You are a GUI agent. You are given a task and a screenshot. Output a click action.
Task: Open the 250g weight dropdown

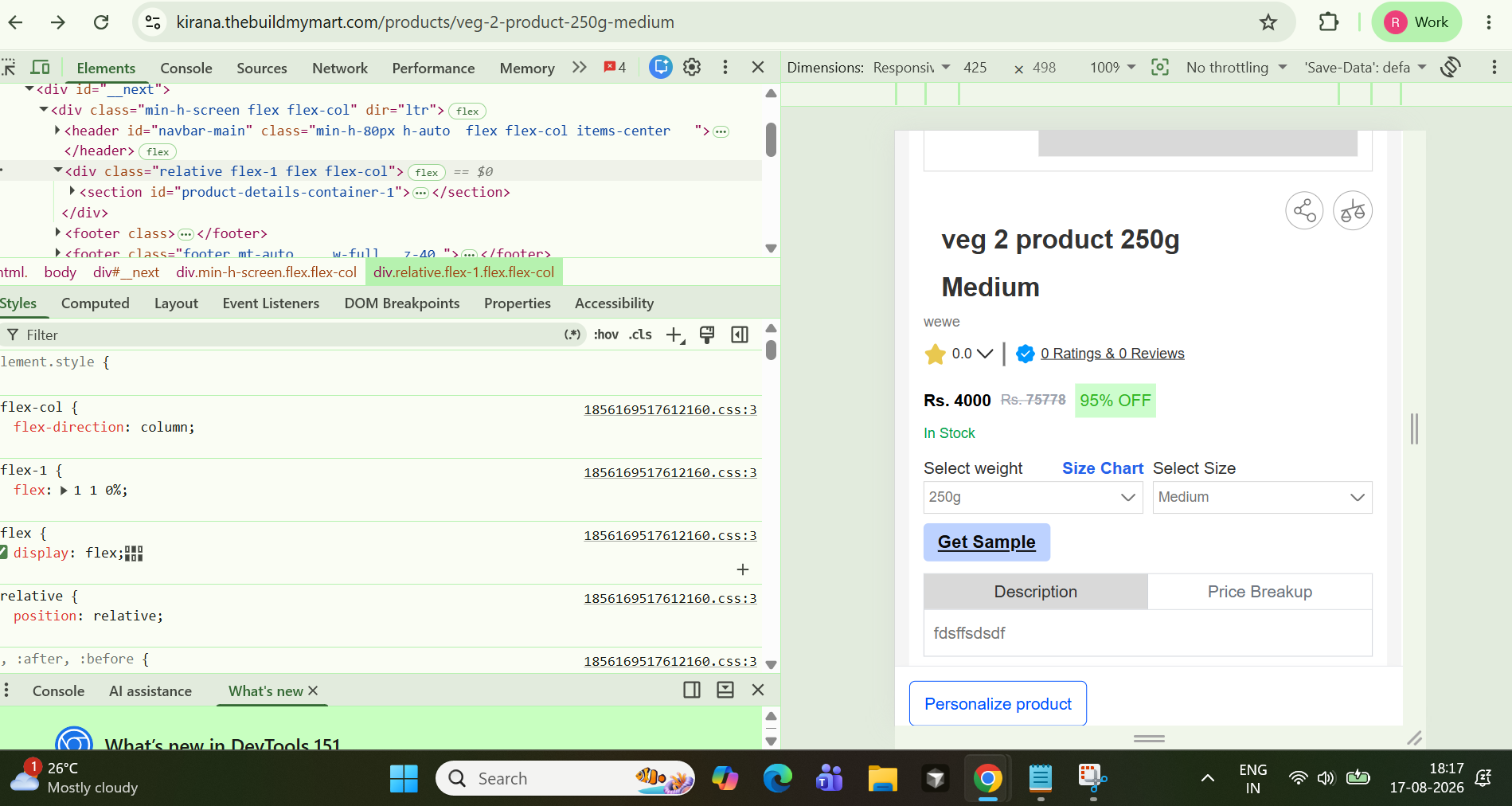pos(1033,497)
